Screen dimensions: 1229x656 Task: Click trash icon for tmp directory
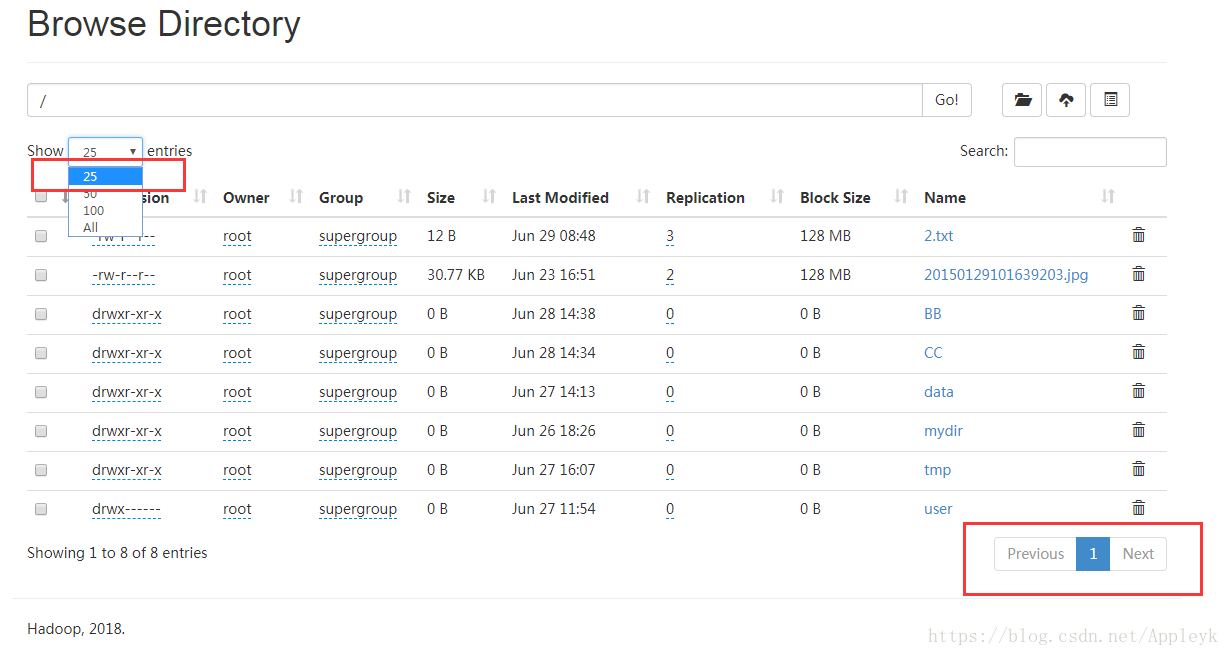1138,469
